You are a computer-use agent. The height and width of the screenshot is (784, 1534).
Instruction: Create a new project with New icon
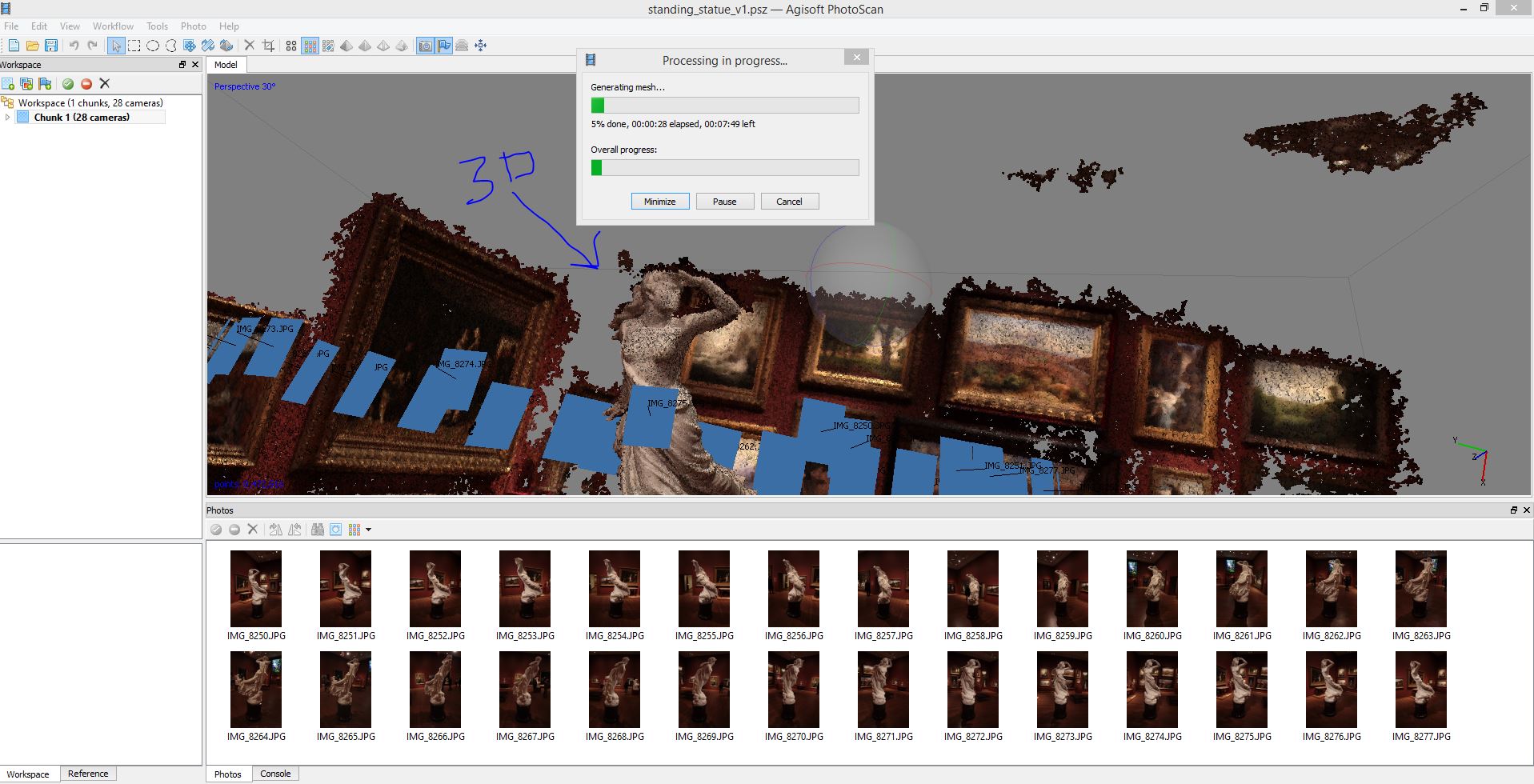pyautogui.click(x=14, y=46)
